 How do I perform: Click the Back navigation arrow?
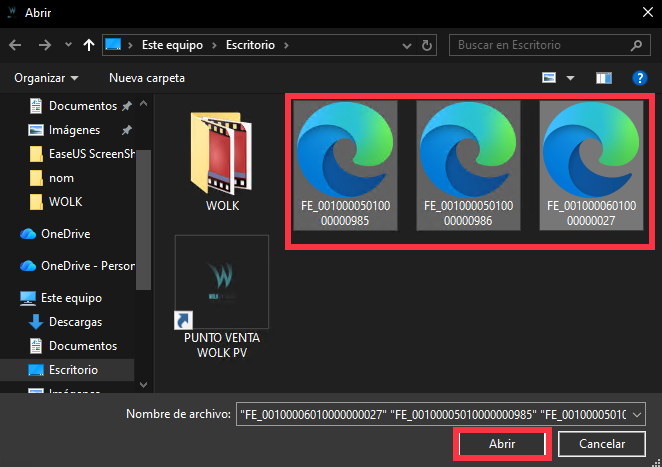pyautogui.click(x=15, y=45)
